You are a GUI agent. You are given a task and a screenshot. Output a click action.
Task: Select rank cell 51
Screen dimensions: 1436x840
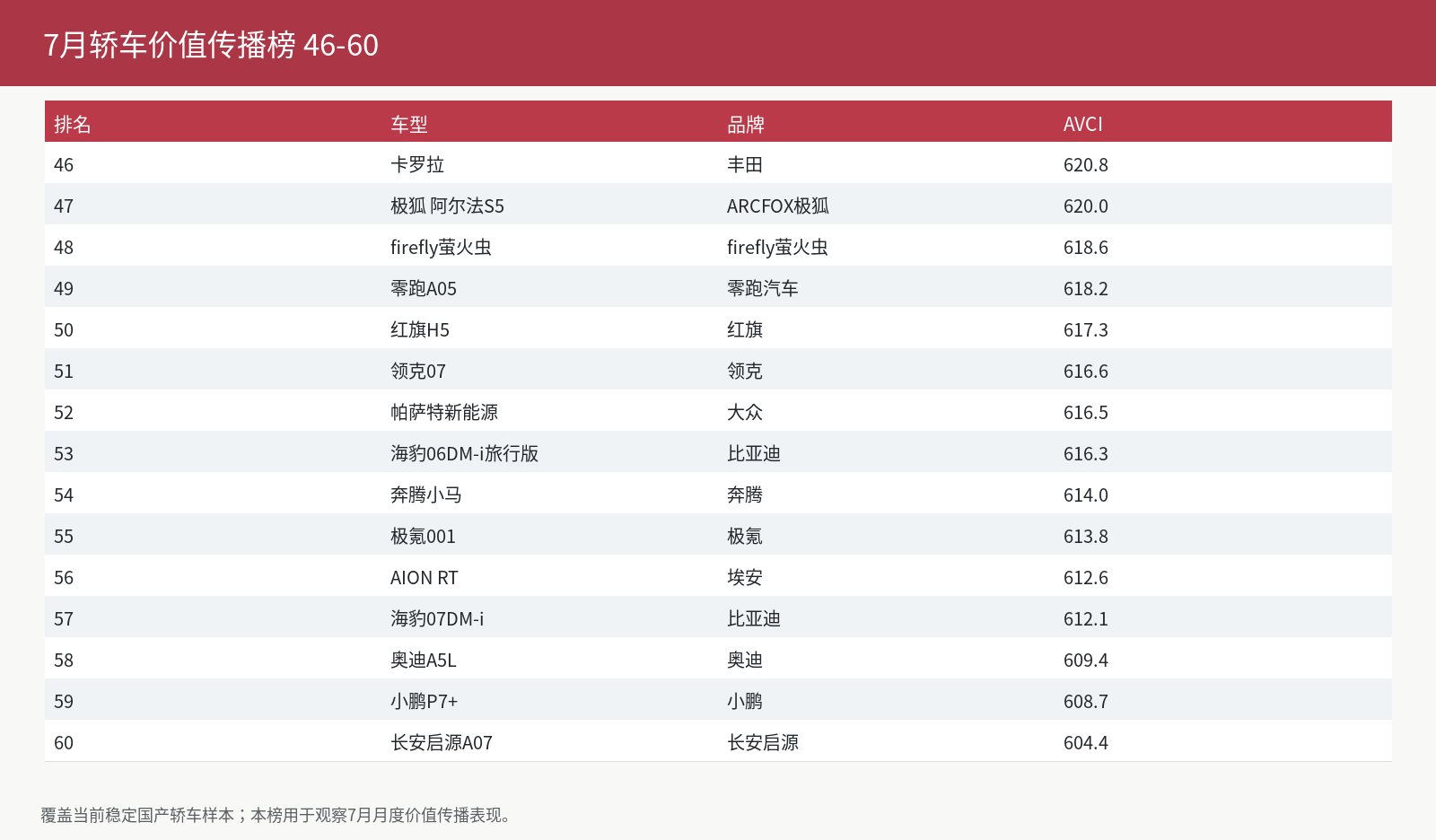(64, 372)
